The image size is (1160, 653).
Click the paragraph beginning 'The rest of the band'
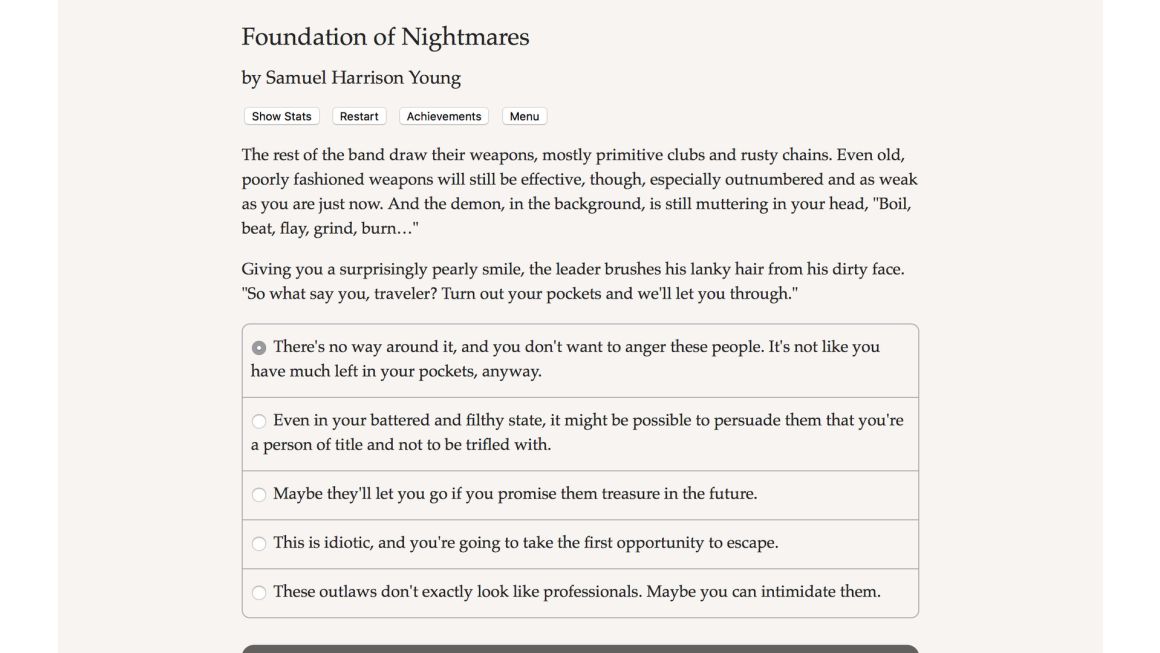[579, 192]
